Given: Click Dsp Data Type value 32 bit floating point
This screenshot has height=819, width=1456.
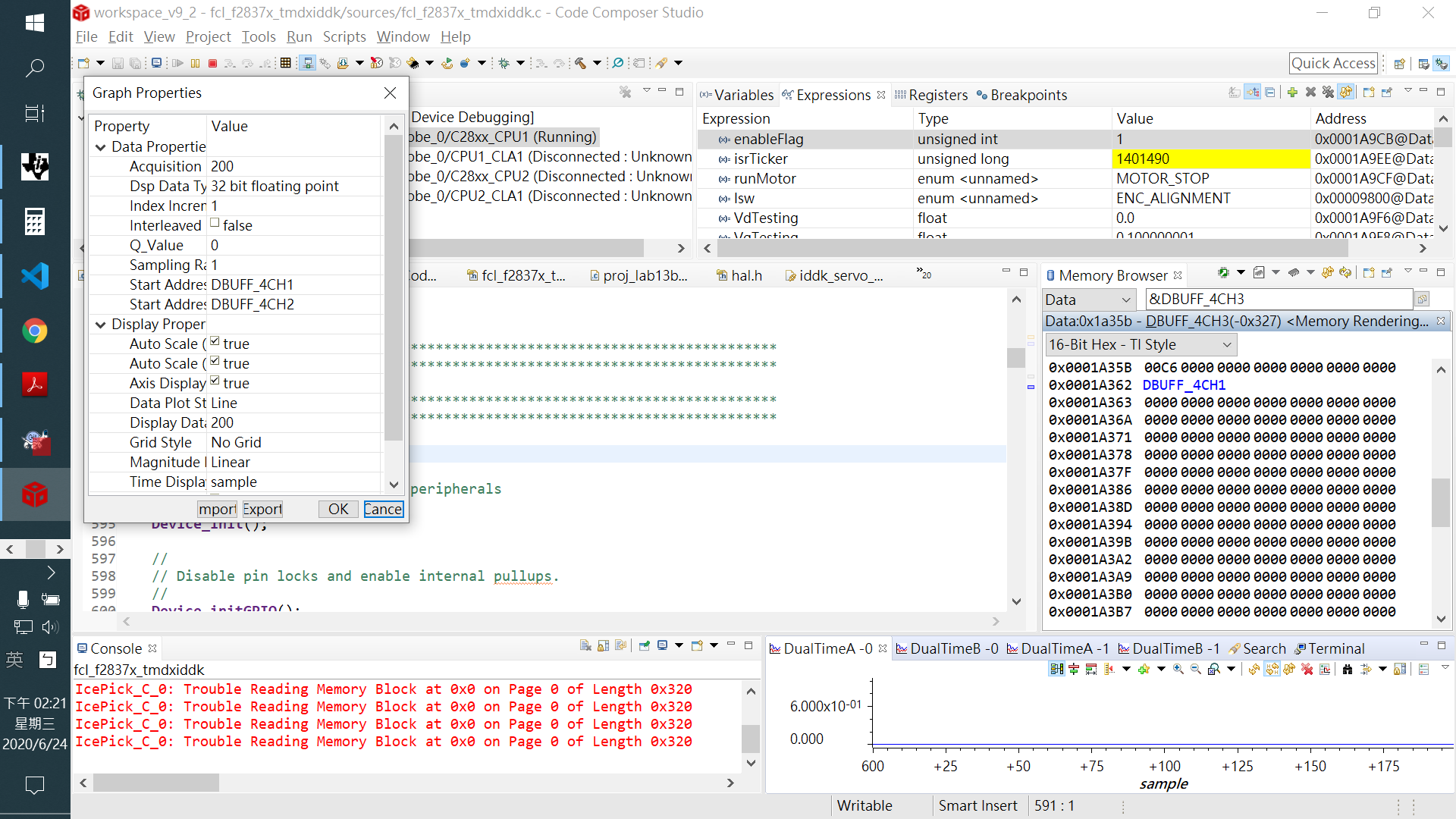Looking at the screenshot, I should coord(275,186).
